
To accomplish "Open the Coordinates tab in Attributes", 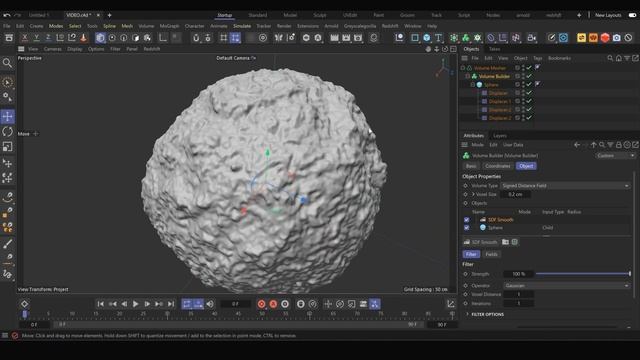I will pos(498,166).
